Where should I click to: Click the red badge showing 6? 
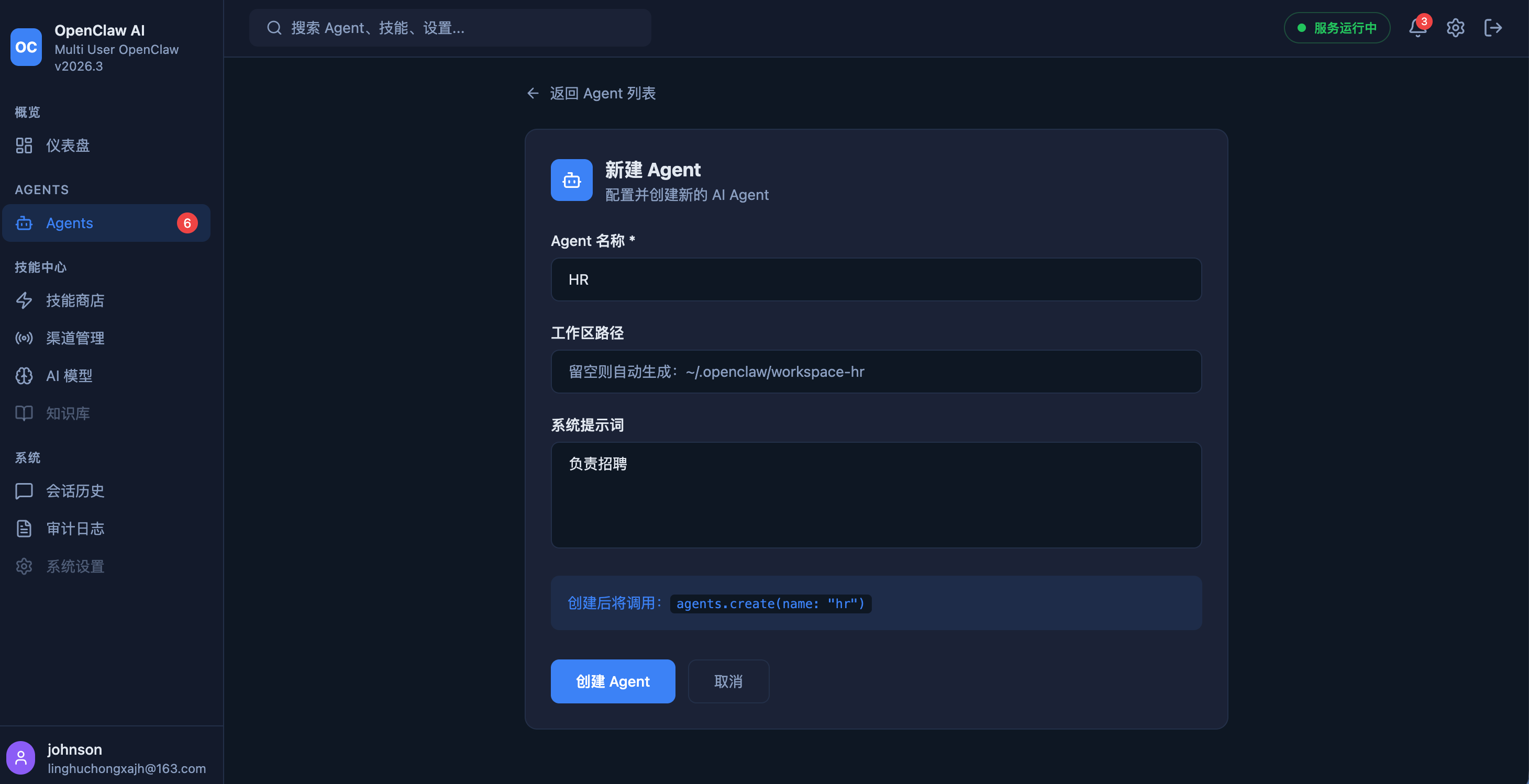point(187,223)
